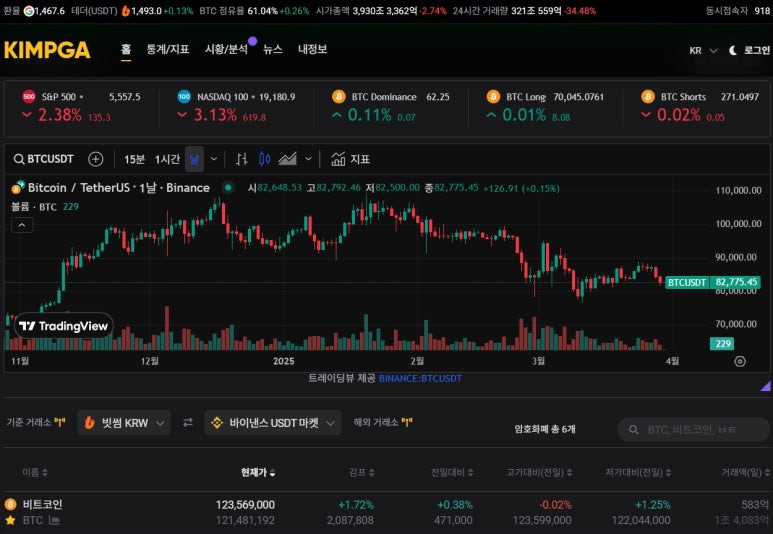This screenshot has width=773, height=534.
Task: Open the 바이낸스 USDT 마켓 dropdown
Action: click(x=273, y=423)
